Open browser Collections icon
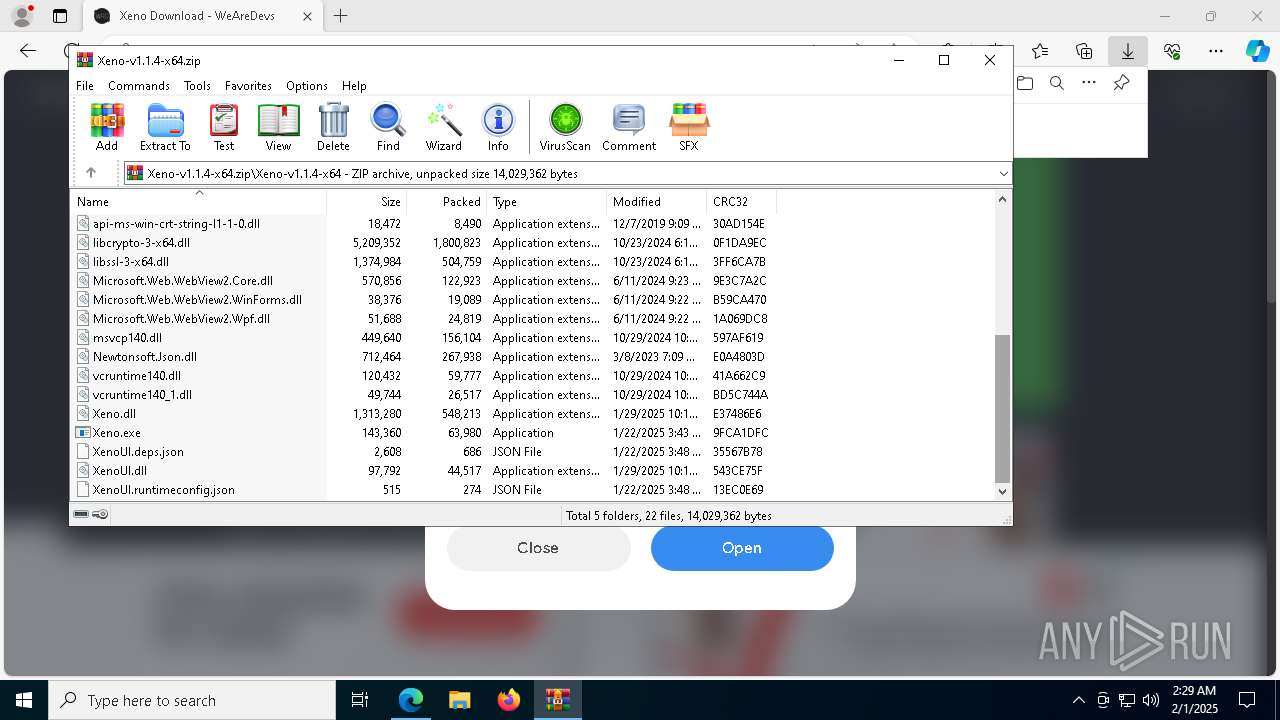This screenshot has height=720, width=1280. pos(1084,51)
